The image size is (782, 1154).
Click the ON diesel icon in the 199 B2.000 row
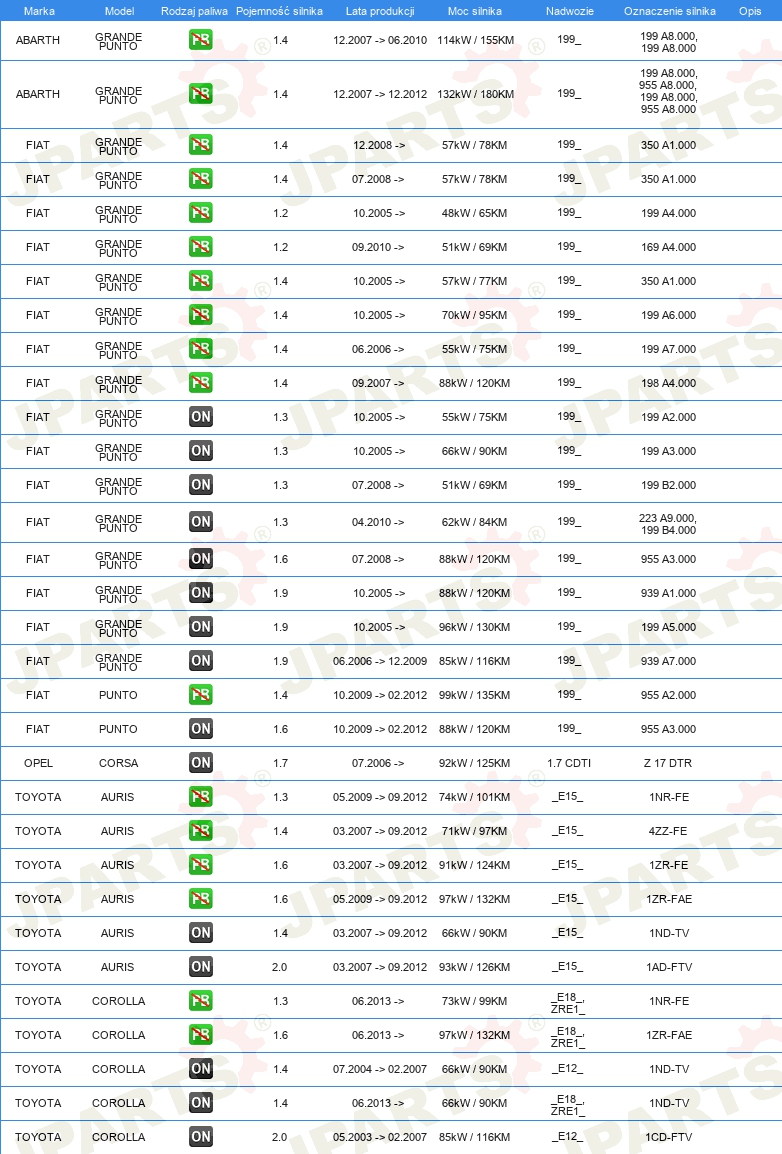201,484
